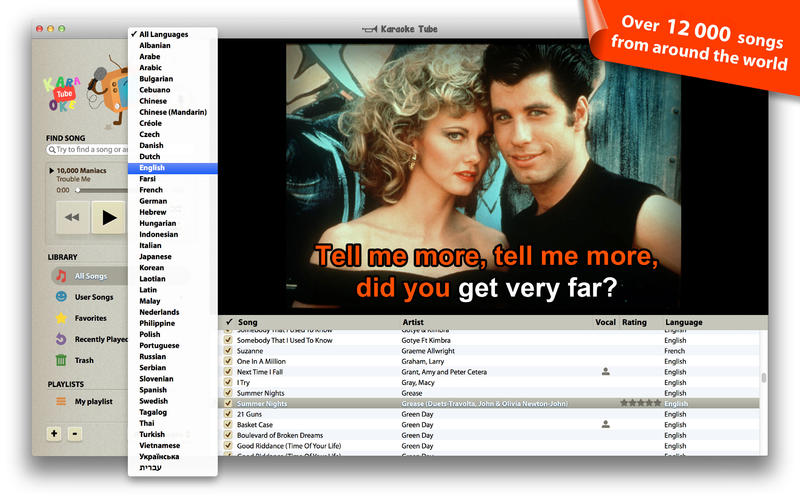Select English in the language list
This screenshot has width=800, height=500.
tap(153, 168)
